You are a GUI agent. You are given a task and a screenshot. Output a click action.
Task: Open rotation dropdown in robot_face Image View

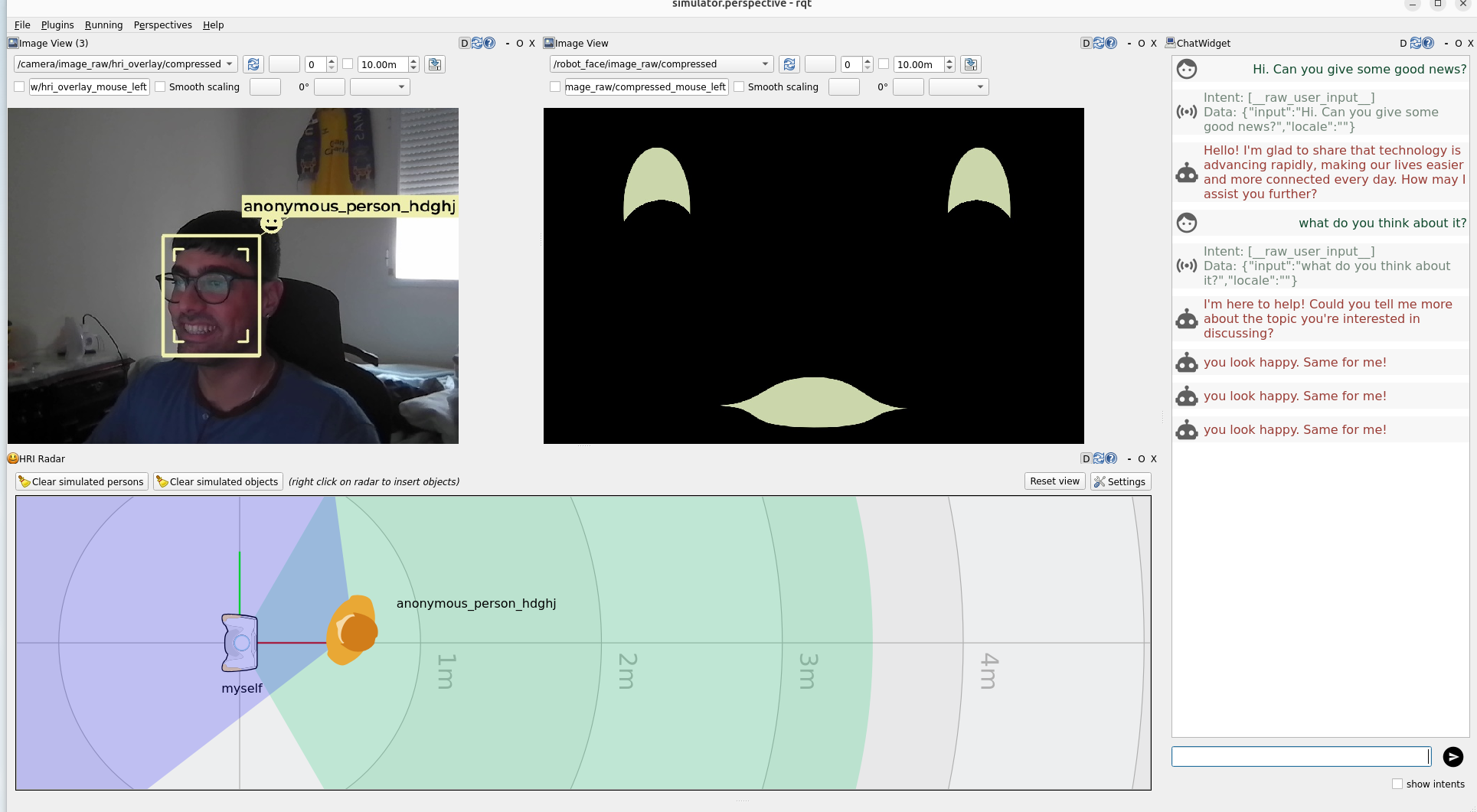coord(959,86)
